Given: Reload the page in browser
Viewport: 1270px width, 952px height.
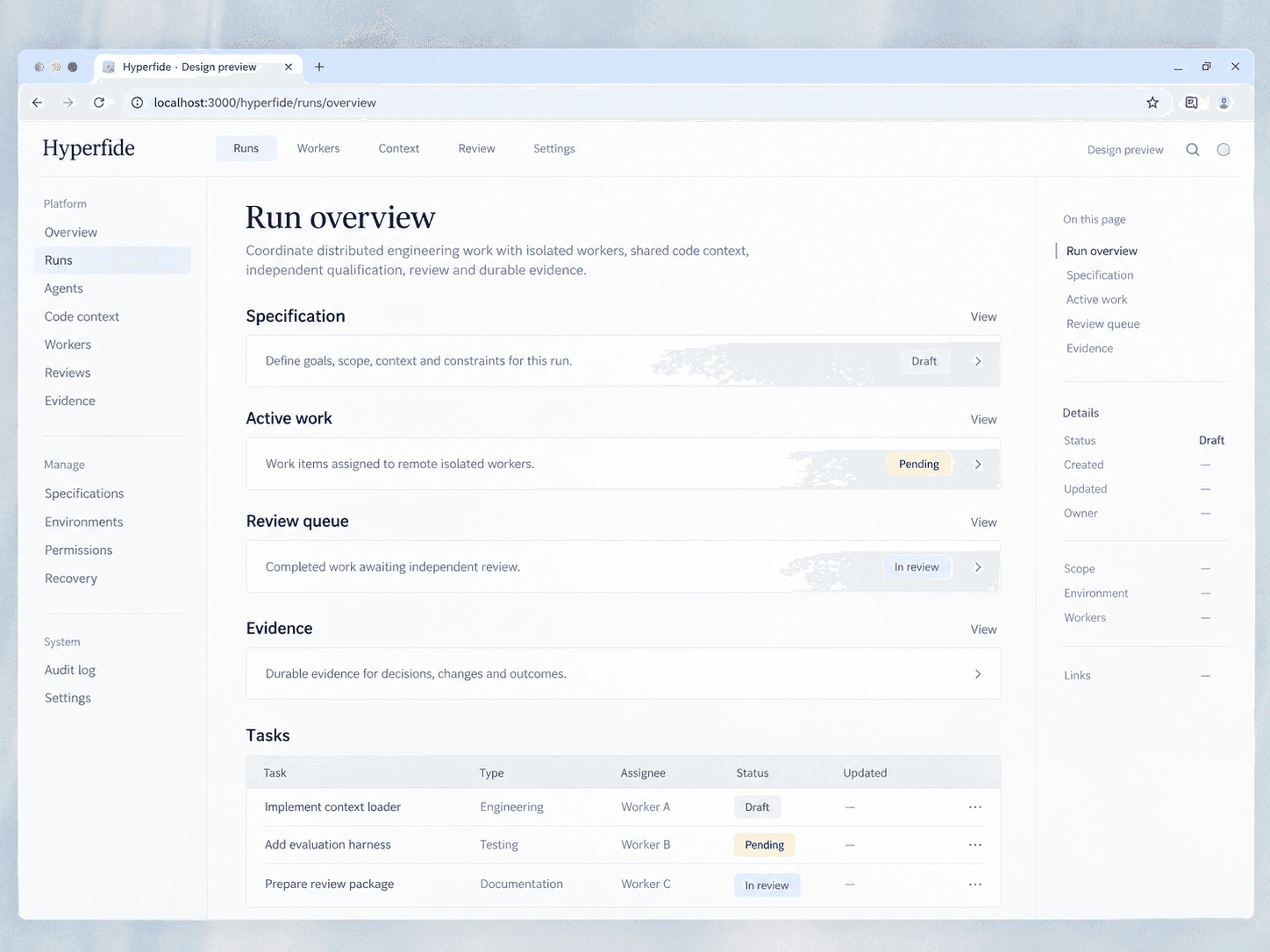Looking at the screenshot, I should 99,103.
